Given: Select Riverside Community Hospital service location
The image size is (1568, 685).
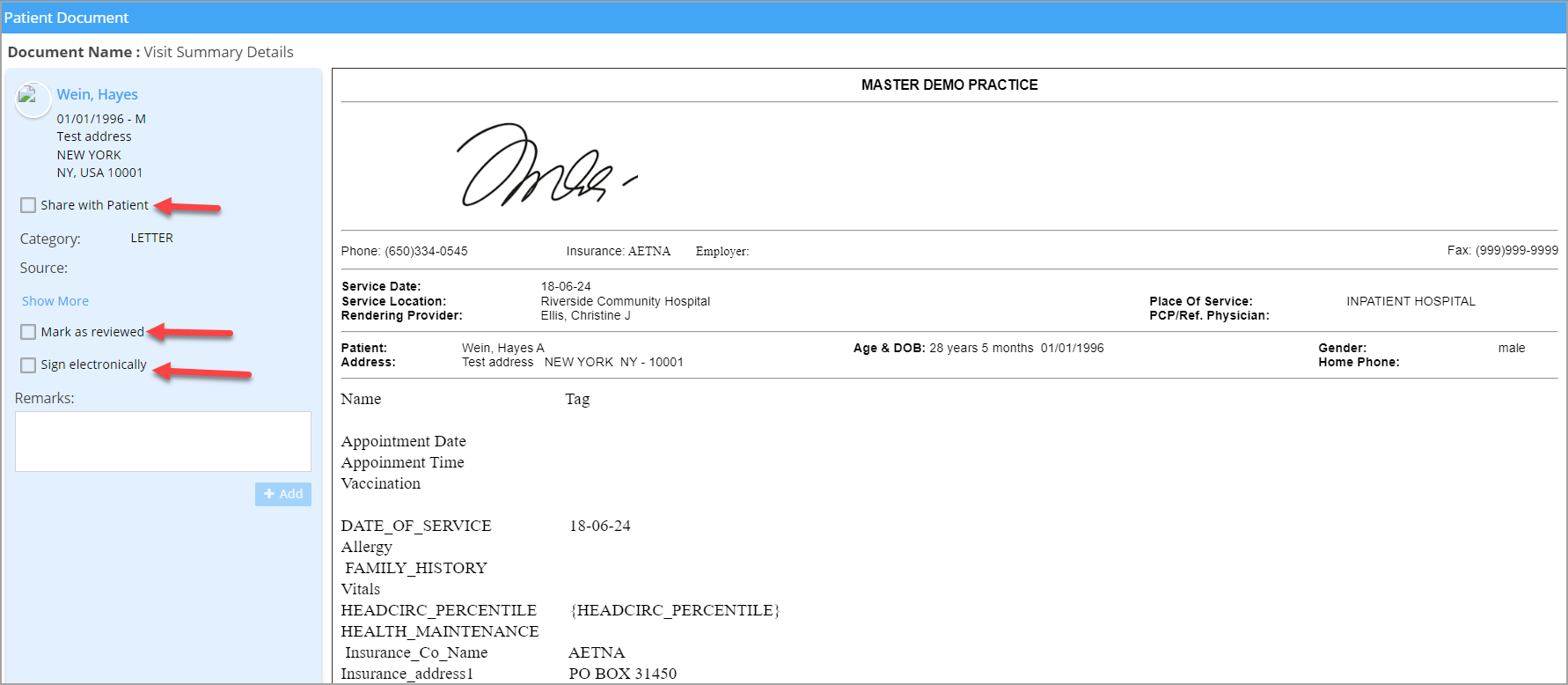Looking at the screenshot, I should [x=625, y=301].
